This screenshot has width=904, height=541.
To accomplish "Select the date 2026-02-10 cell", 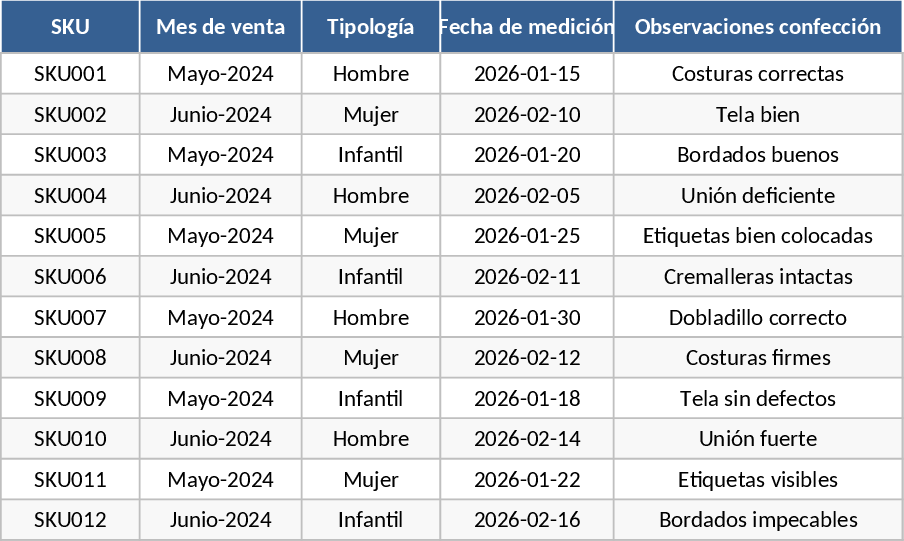I will [x=526, y=115].
